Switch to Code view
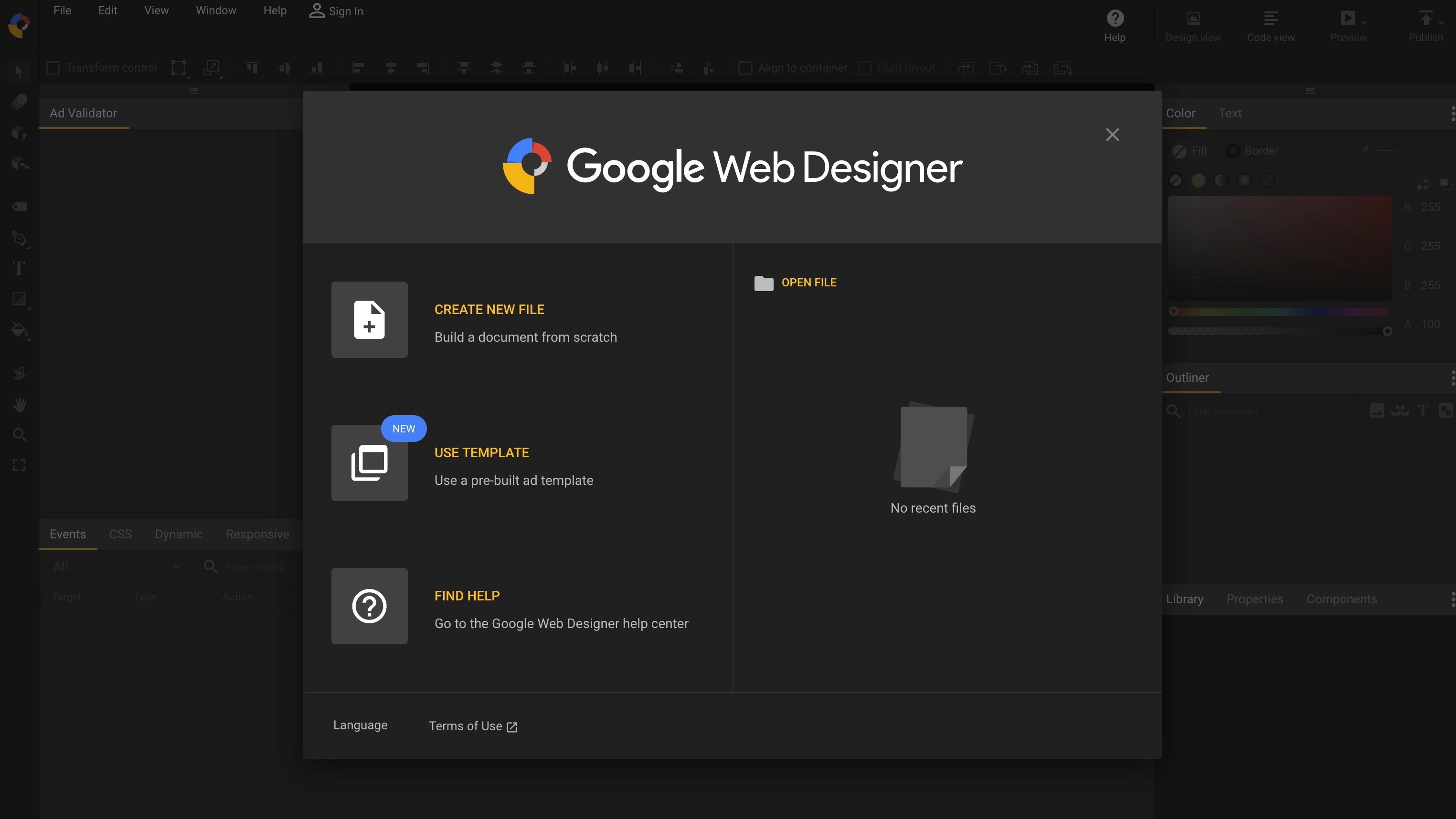The image size is (1456, 819). tap(1271, 26)
